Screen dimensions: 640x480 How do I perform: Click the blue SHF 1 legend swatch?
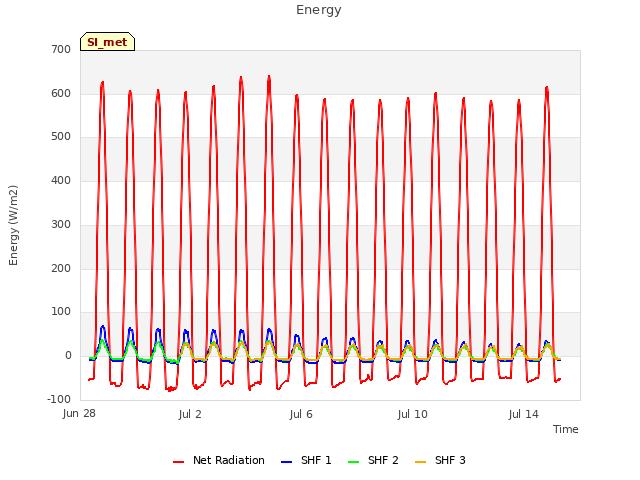[287, 462]
